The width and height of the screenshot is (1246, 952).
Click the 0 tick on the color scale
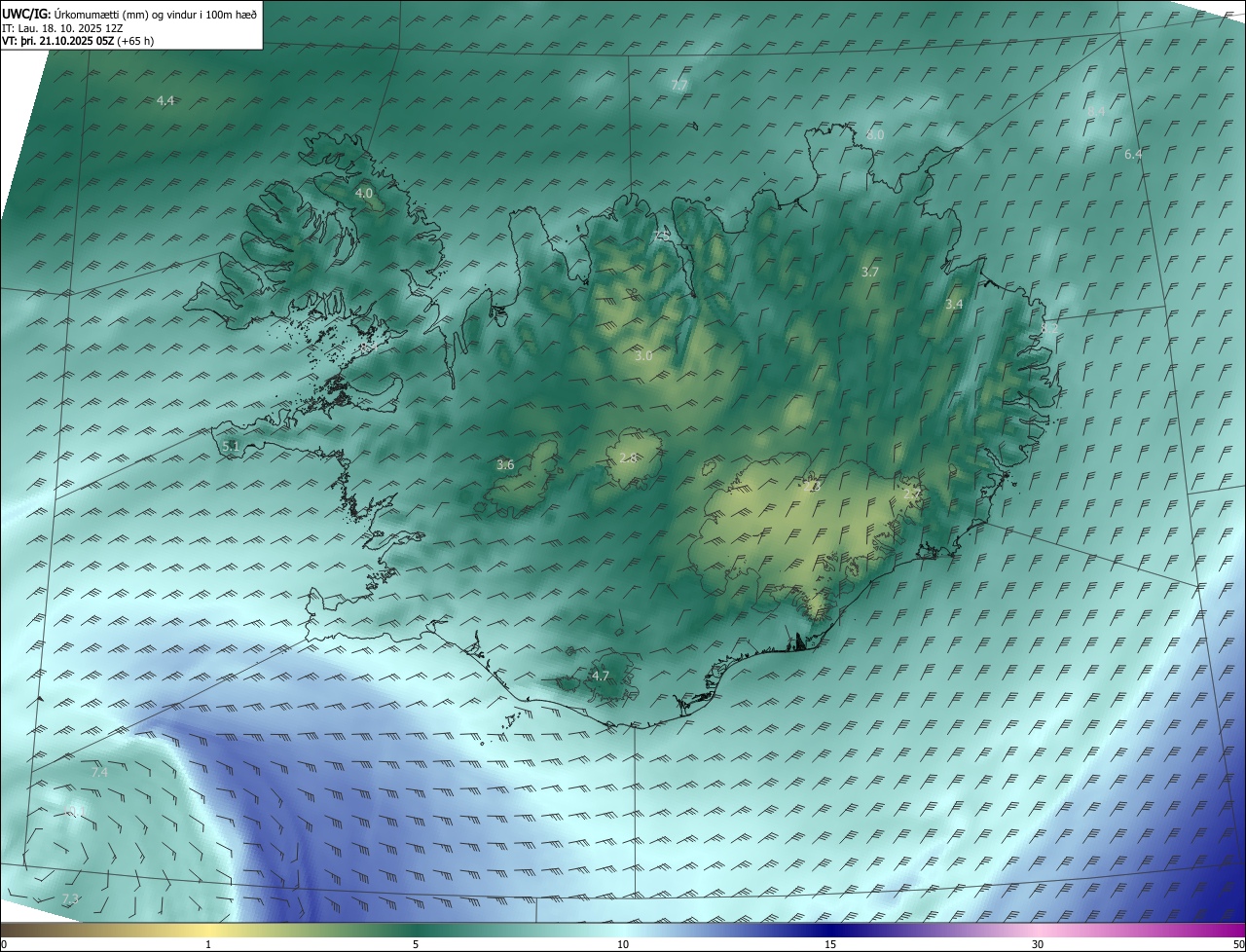coord(3,944)
